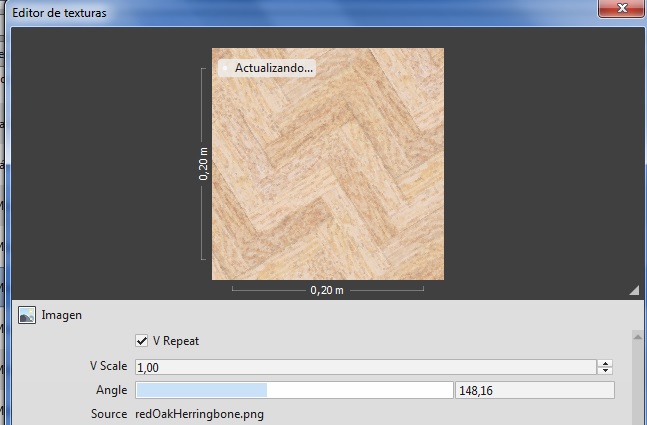Increase V Scale with the up arrow
The width and height of the screenshot is (647, 425).
point(605,363)
